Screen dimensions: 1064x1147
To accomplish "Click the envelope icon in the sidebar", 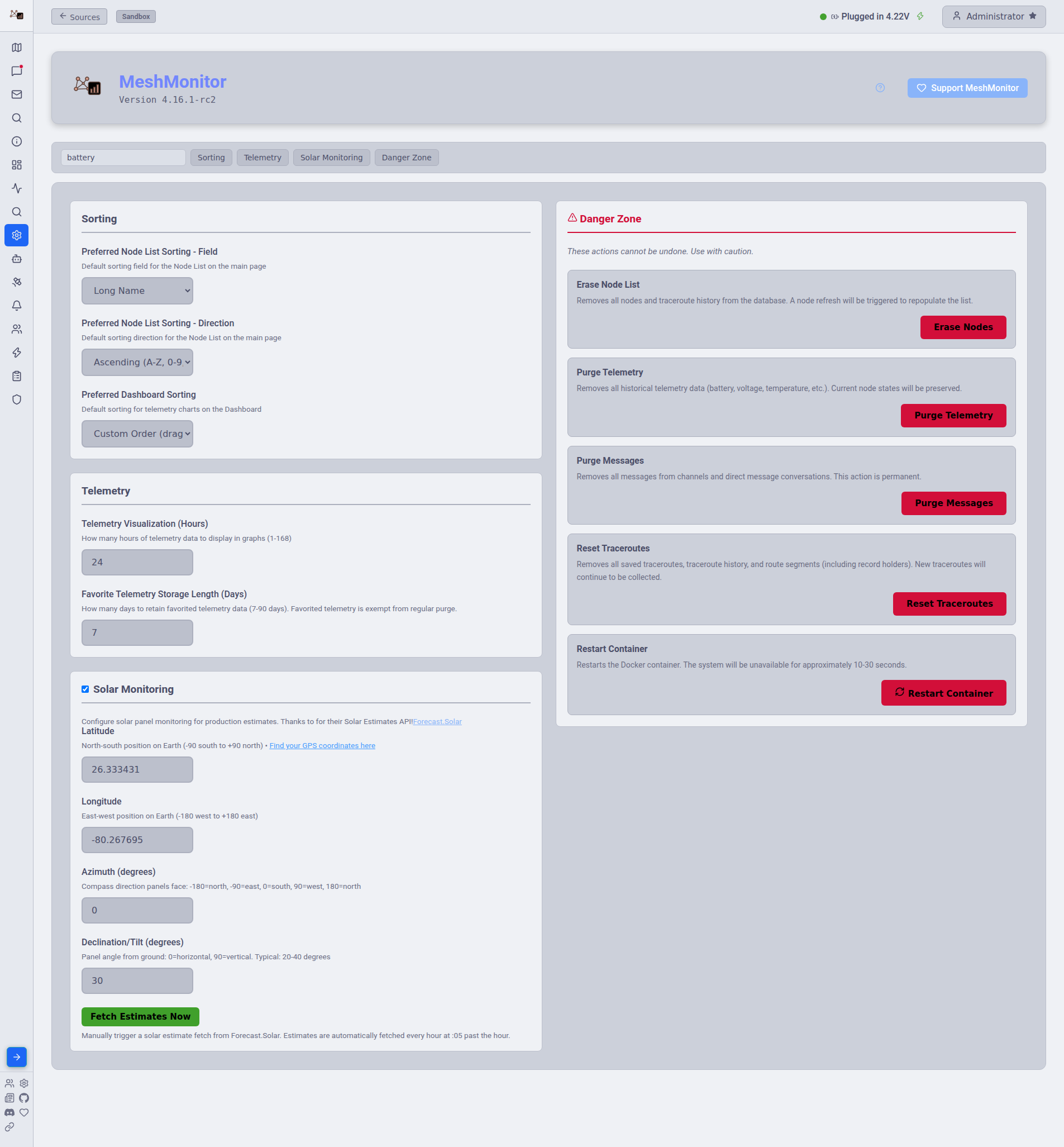I will coord(17,94).
